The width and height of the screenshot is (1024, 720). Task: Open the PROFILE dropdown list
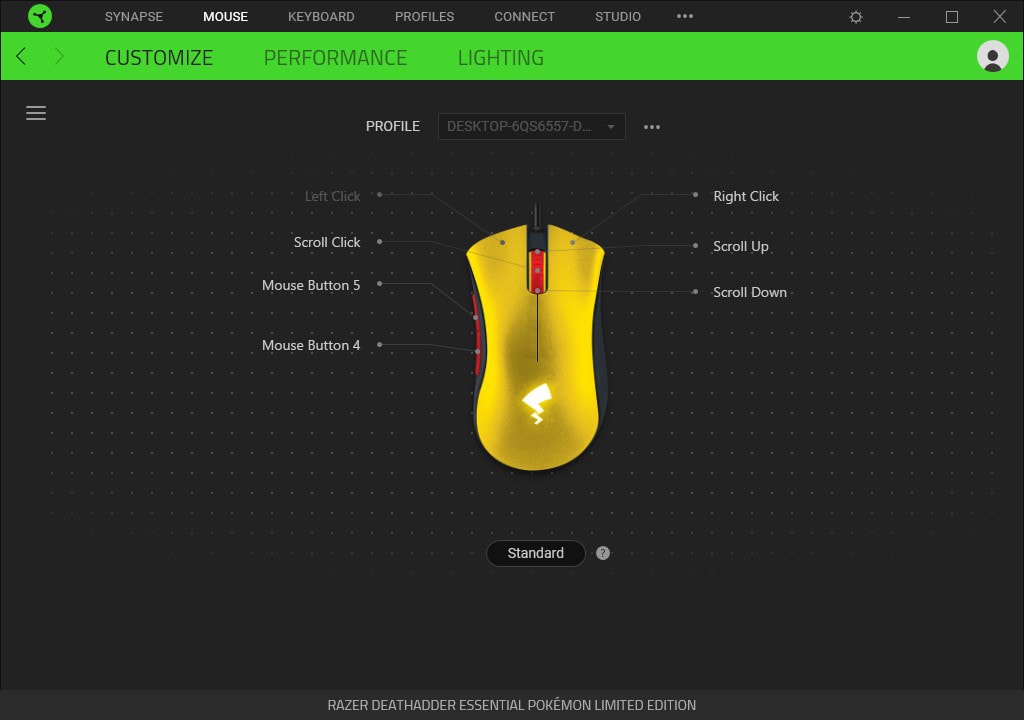click(x=532, y=127)
